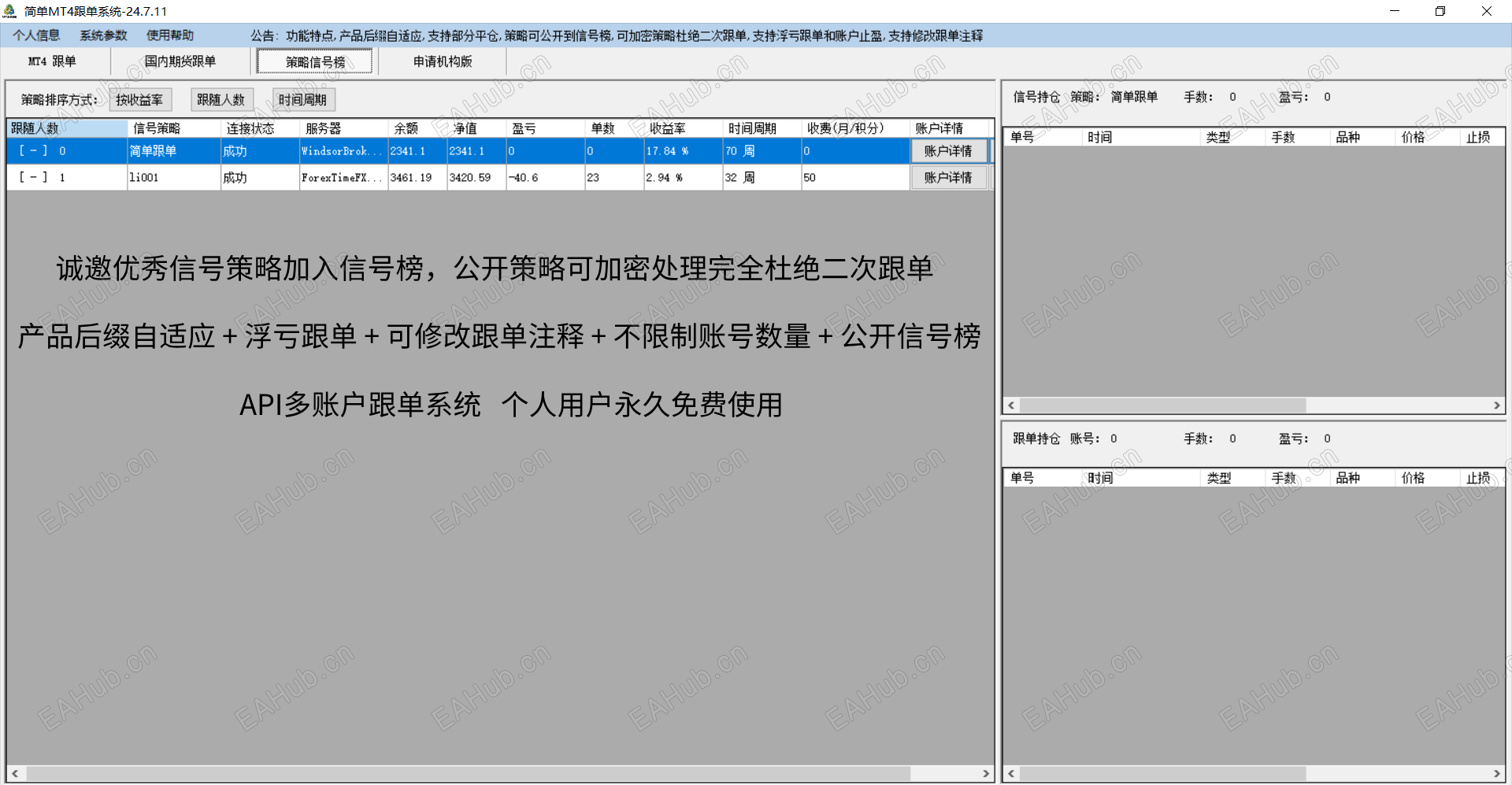The width and height of the screenshot is (1512, 785).
Task: Click the right arrow of the bottom scrollbar
Action: click(984, 773)
